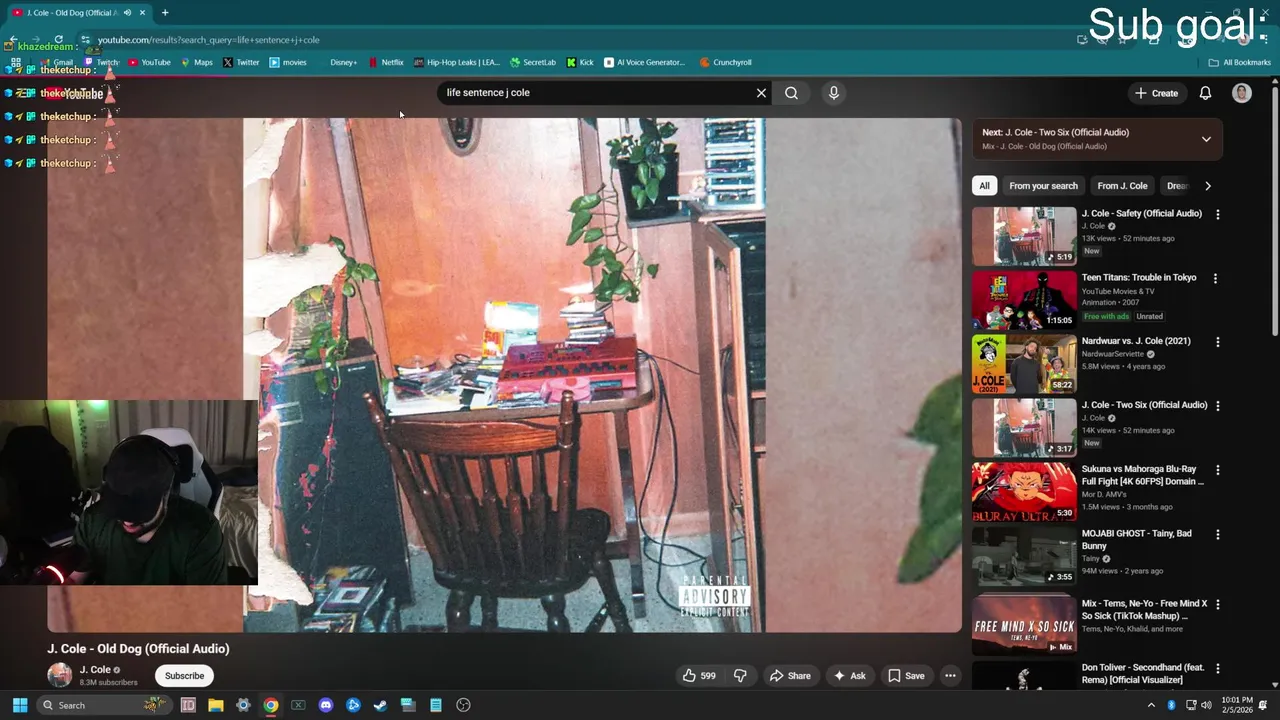Like the video with thumbs up

(699, 676)
